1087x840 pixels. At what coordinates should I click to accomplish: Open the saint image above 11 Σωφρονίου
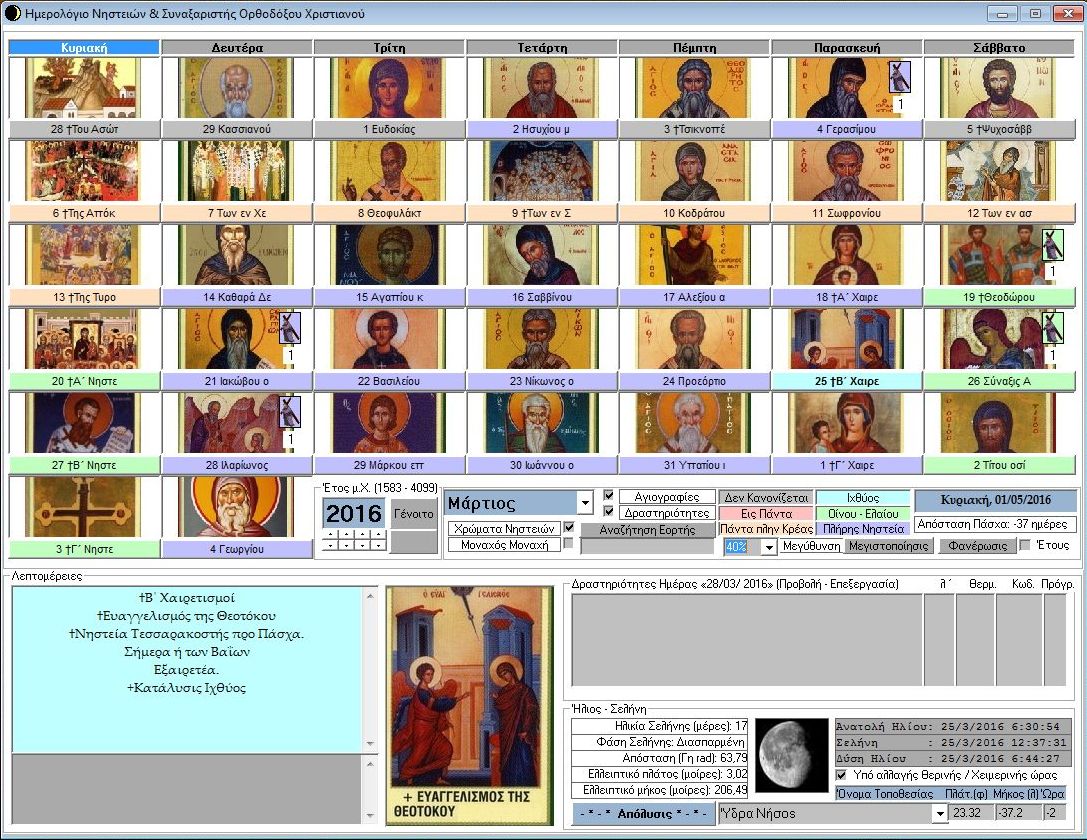click(846, 172)
